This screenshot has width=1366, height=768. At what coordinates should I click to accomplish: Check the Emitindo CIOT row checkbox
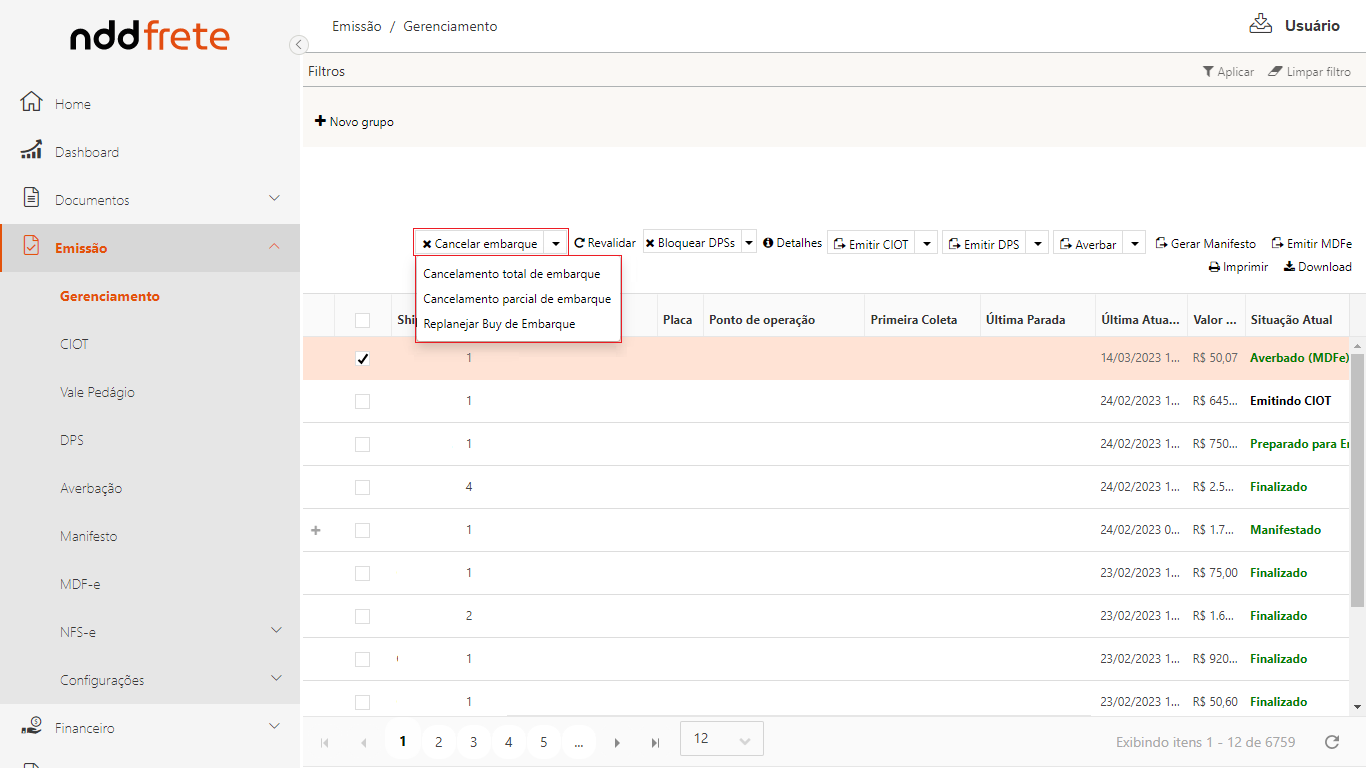pyautogui.click(x=362, y=401)
